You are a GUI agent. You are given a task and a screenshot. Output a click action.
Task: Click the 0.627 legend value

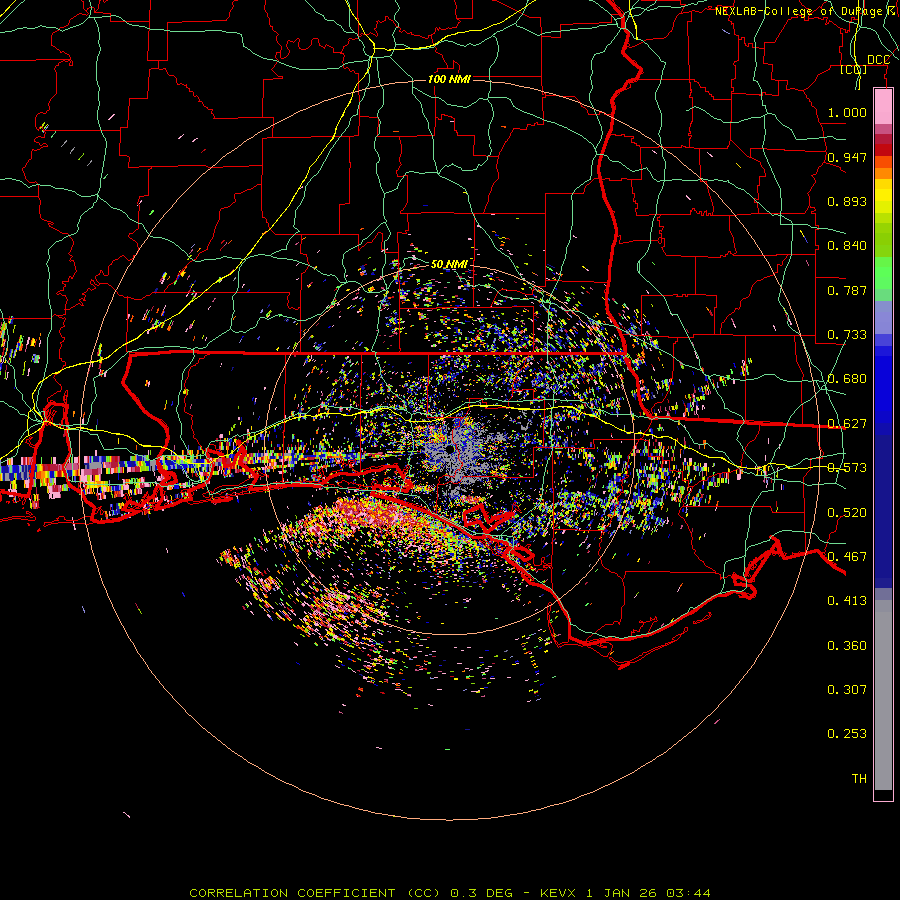[x=847, y=424]
